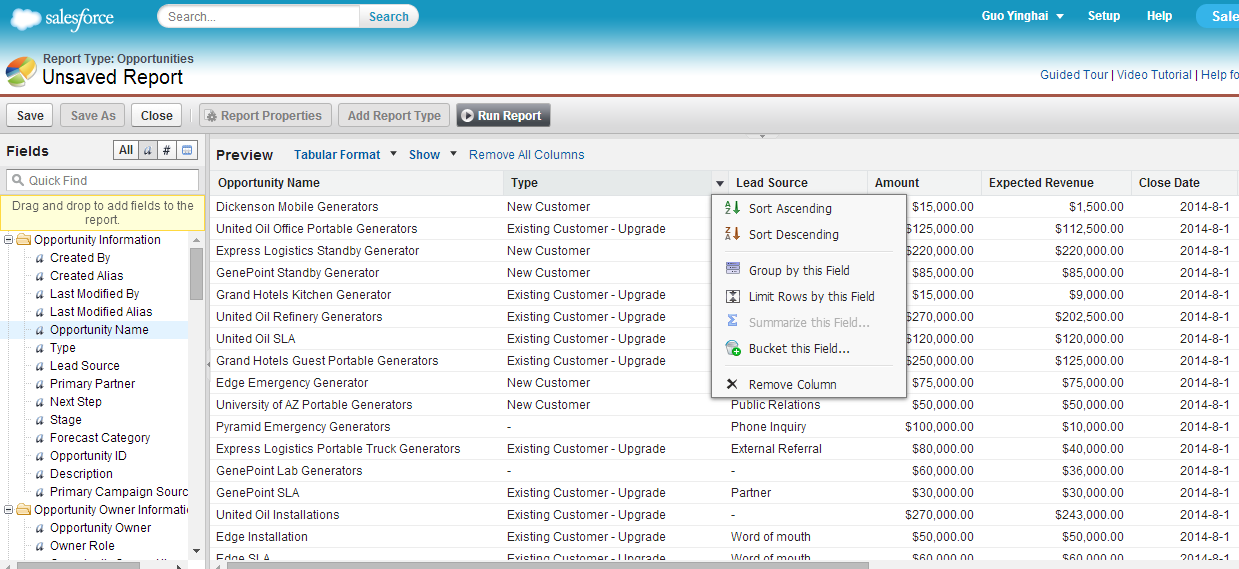The image size is (1239, 569).
Task: Click the field icon next to Created By
Action: (x=40, y=258)
